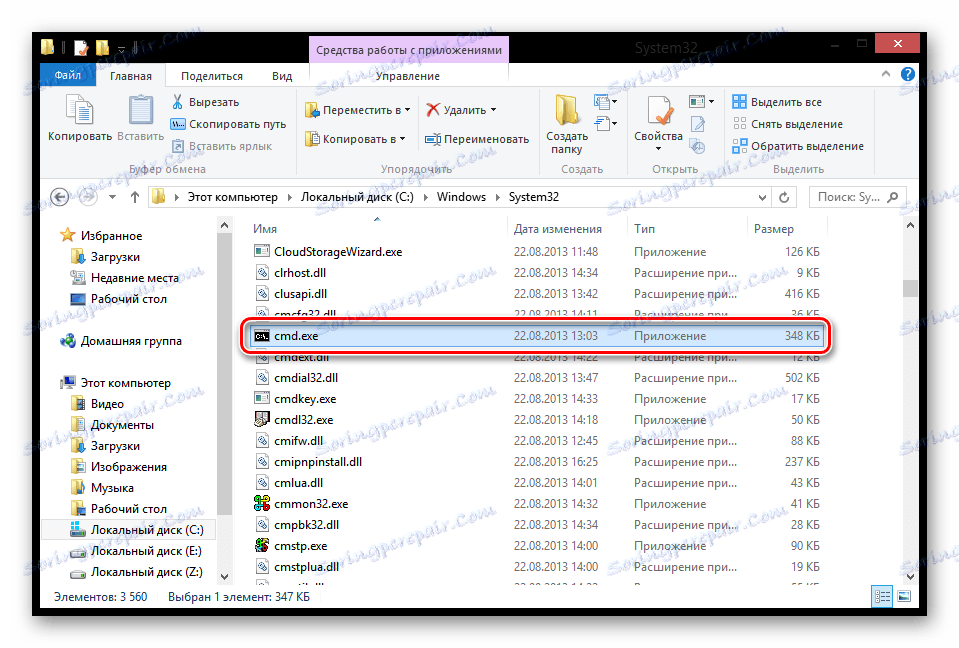Click the search magnifier icon
The width and height of the screenshot is (959, 648).
[x=893, y=197]
